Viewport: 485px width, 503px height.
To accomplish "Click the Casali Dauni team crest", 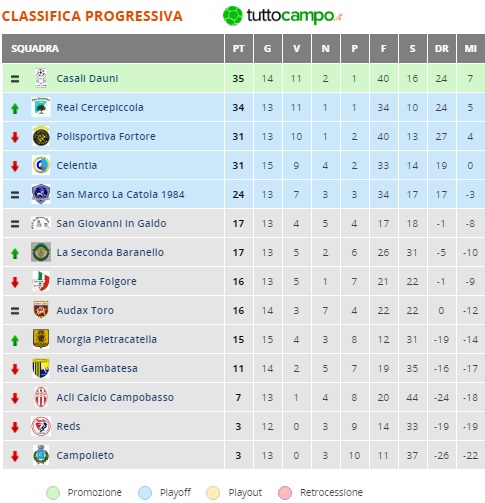I will tap(41, 78).
